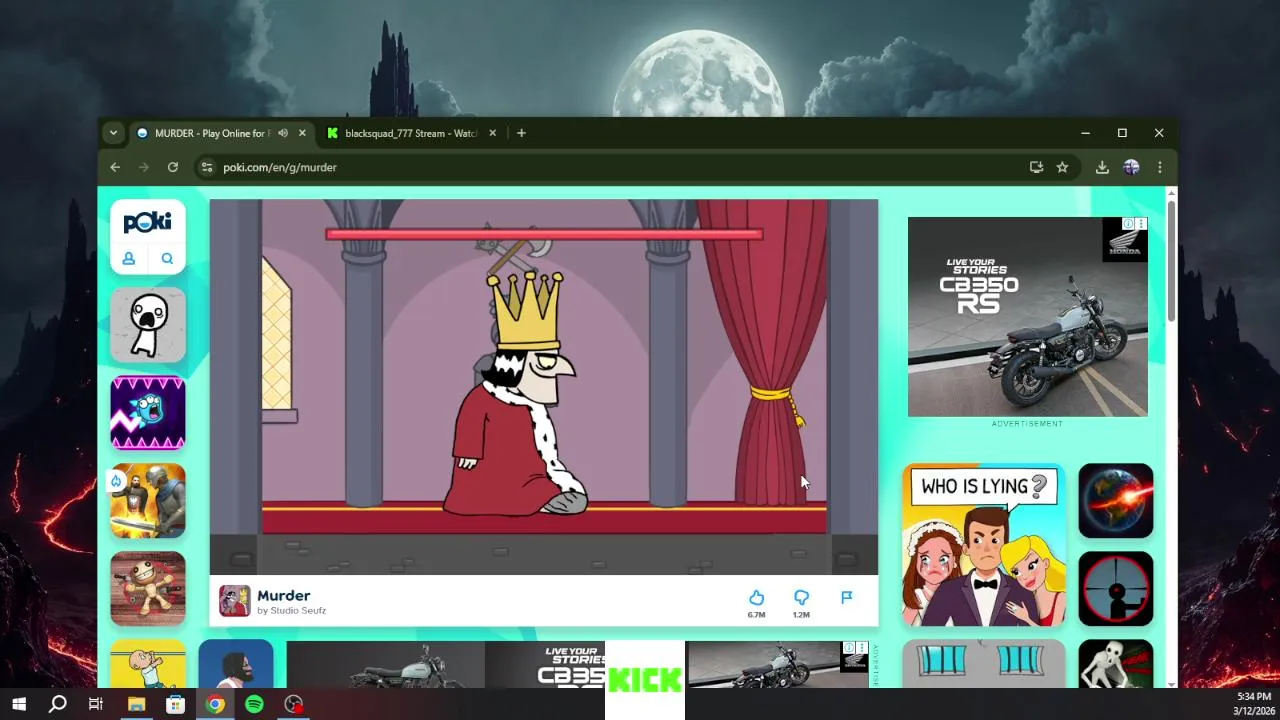
Task: Open File Explorer from the taskbar
Action: point(136,704)
